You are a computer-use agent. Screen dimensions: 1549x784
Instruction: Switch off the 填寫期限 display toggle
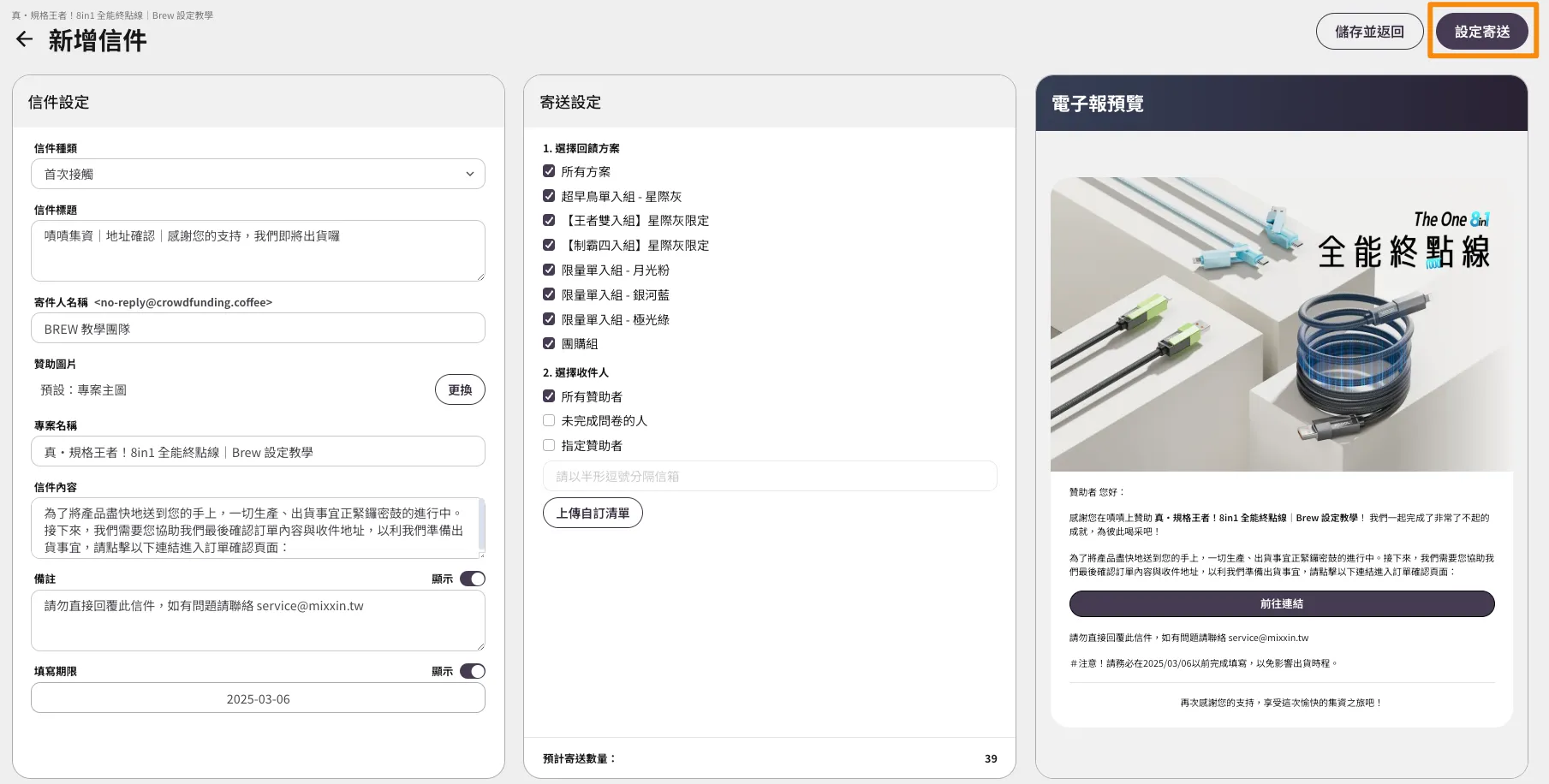(x=472, y=671)
